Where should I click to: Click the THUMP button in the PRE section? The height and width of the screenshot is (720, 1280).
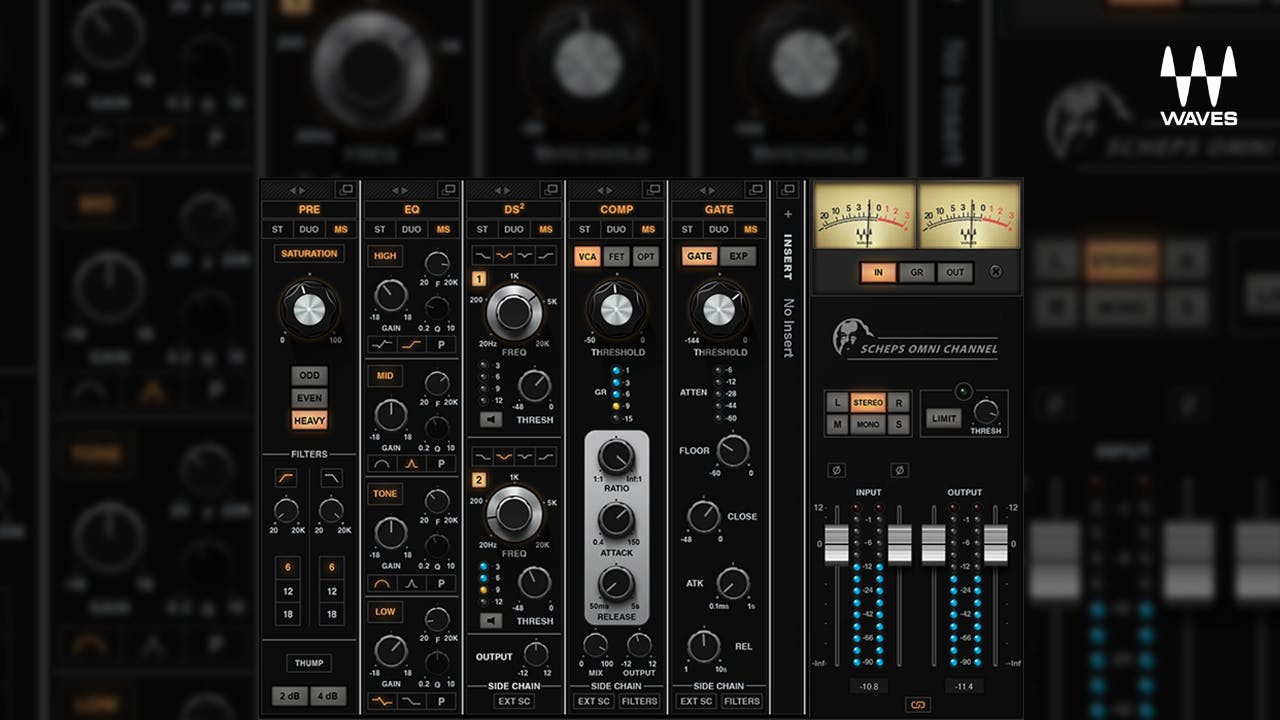[x=309, y=662]
